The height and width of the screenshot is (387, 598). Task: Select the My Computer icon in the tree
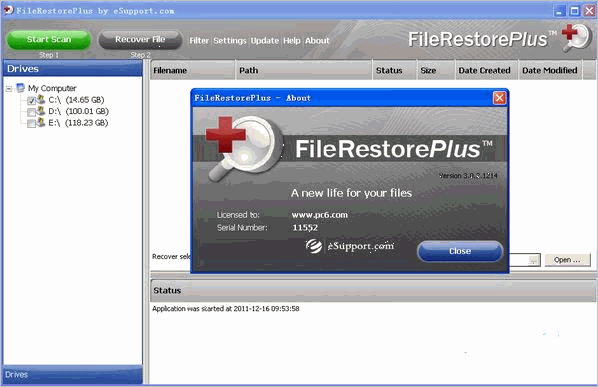click(x=20, y=88)
